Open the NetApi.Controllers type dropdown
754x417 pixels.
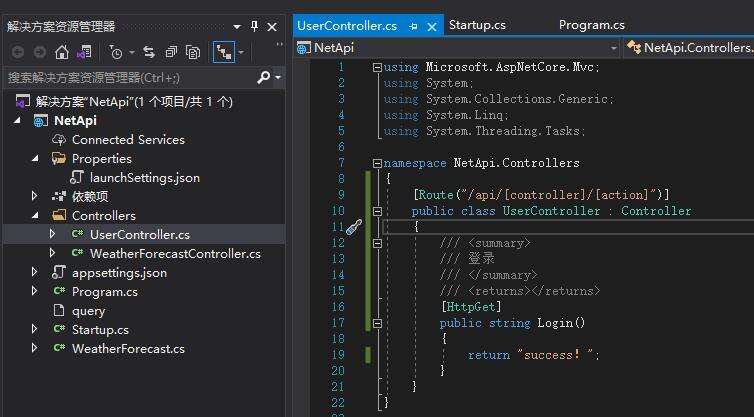(689, 48)
